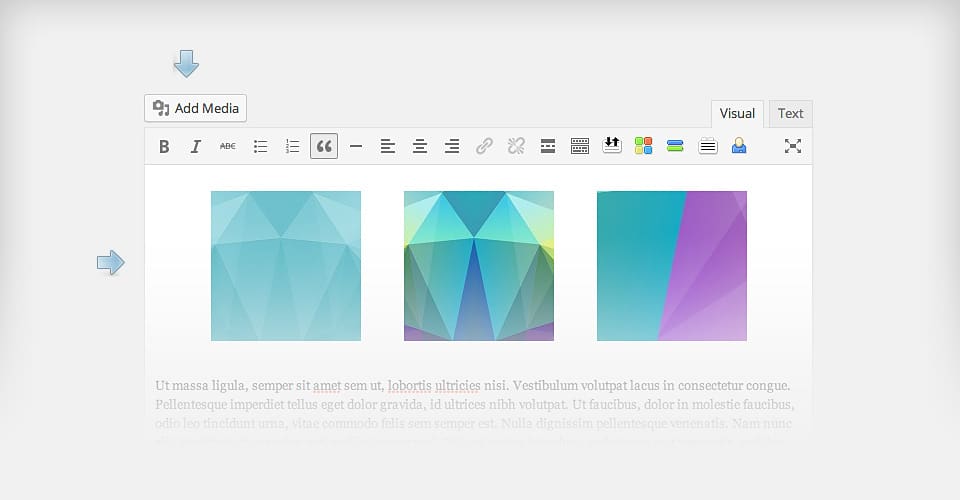Switch to the Visual editor tab
Image resolution: width=960 pixels, height=500 pixels.
click(x=737, y=114)
